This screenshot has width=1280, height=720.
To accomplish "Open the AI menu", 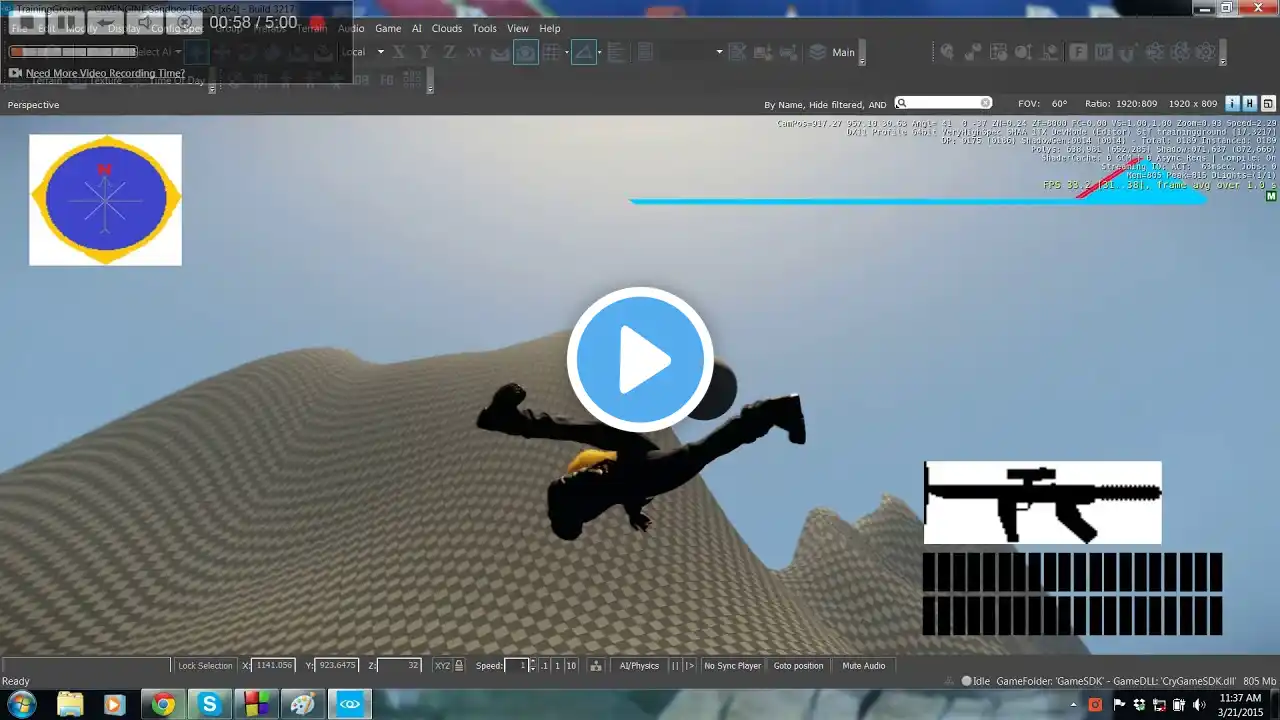I will tap(417, 29).
